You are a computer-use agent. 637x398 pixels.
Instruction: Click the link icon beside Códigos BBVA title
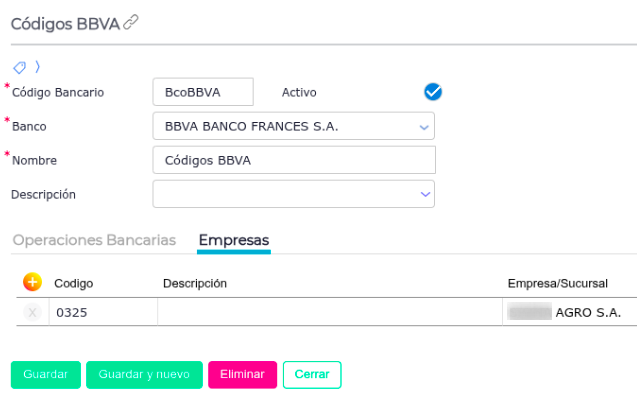(131, 22)
